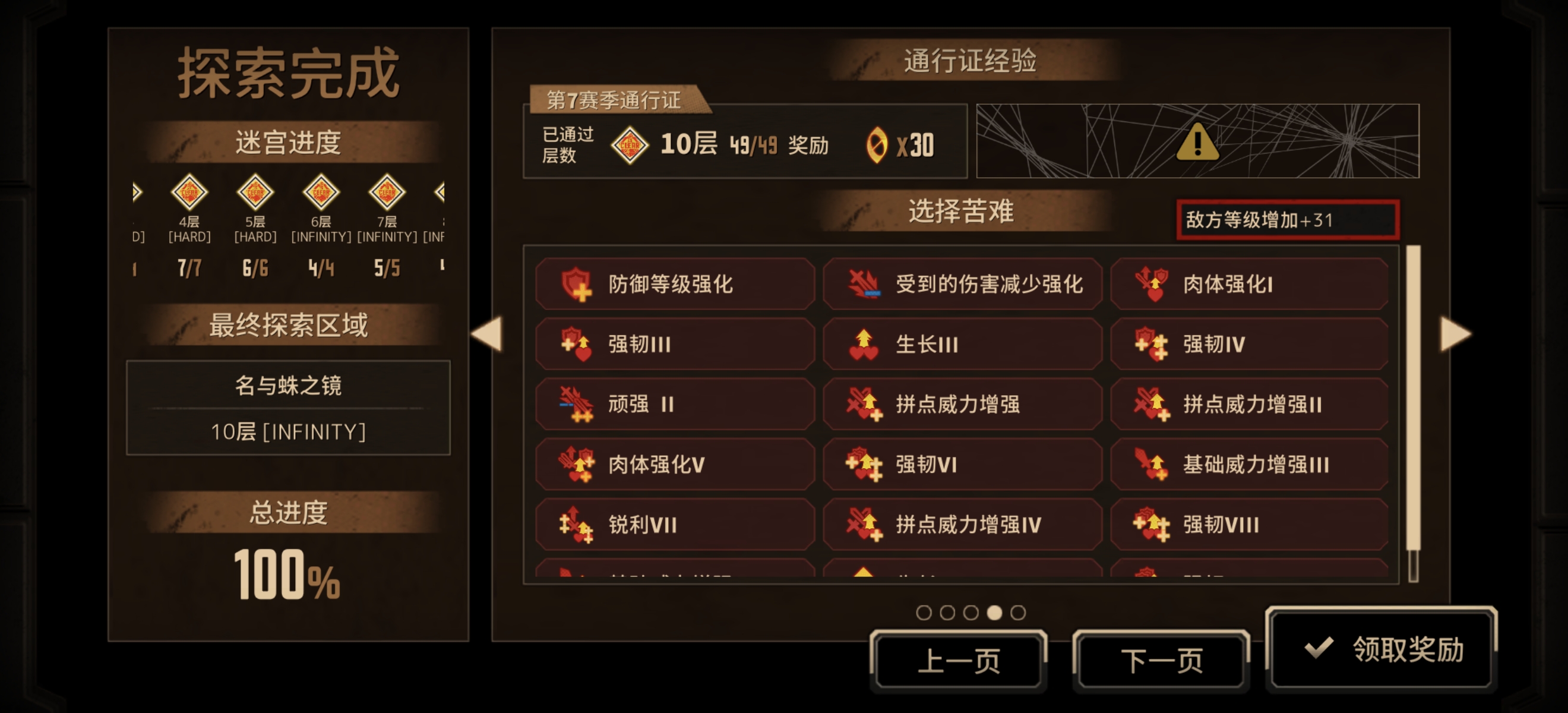Click the 基础威力增强III icon
1568x713 pixels.
[1150, 464]
